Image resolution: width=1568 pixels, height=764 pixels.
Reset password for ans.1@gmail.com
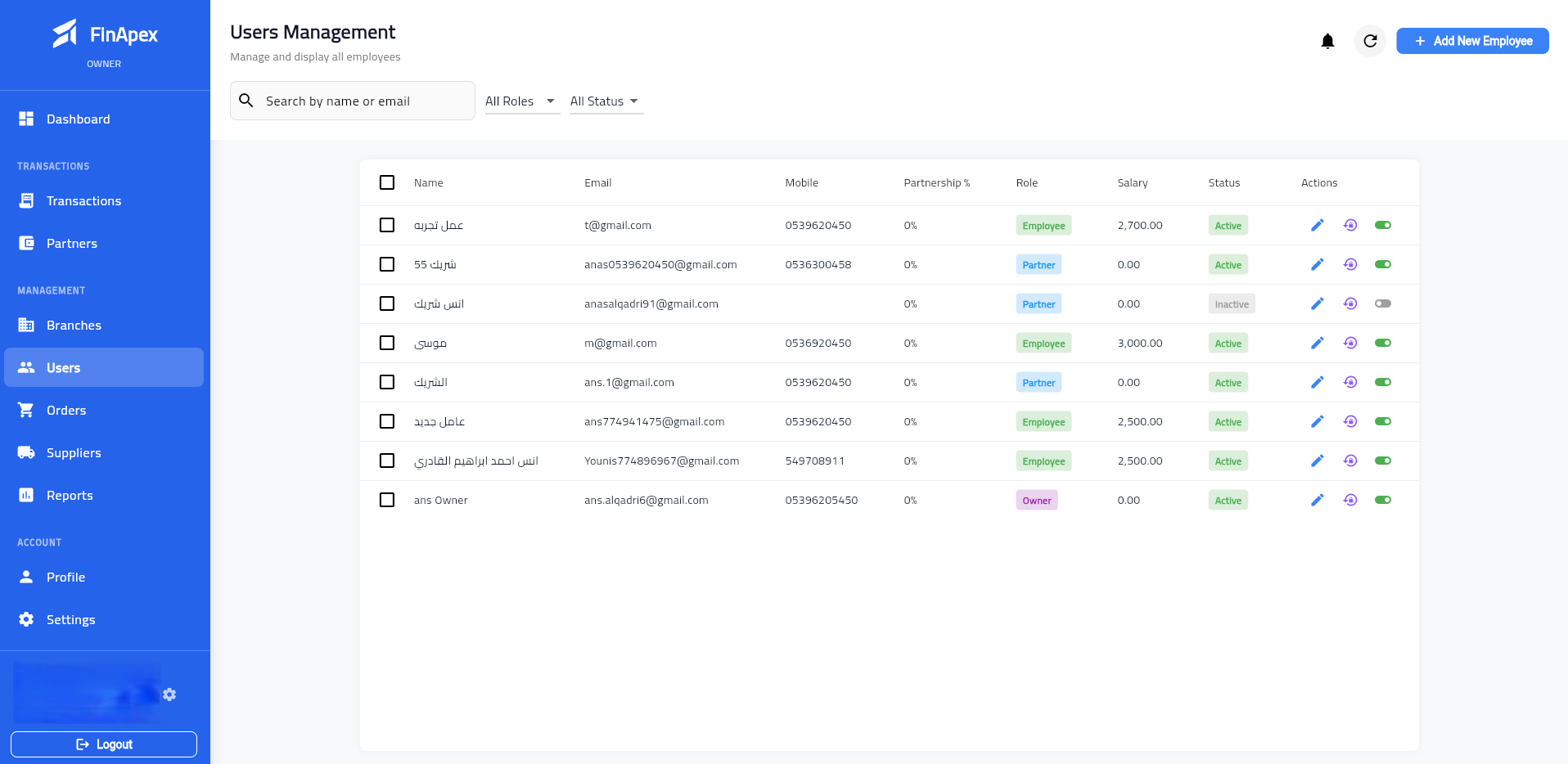[1350, 382]
